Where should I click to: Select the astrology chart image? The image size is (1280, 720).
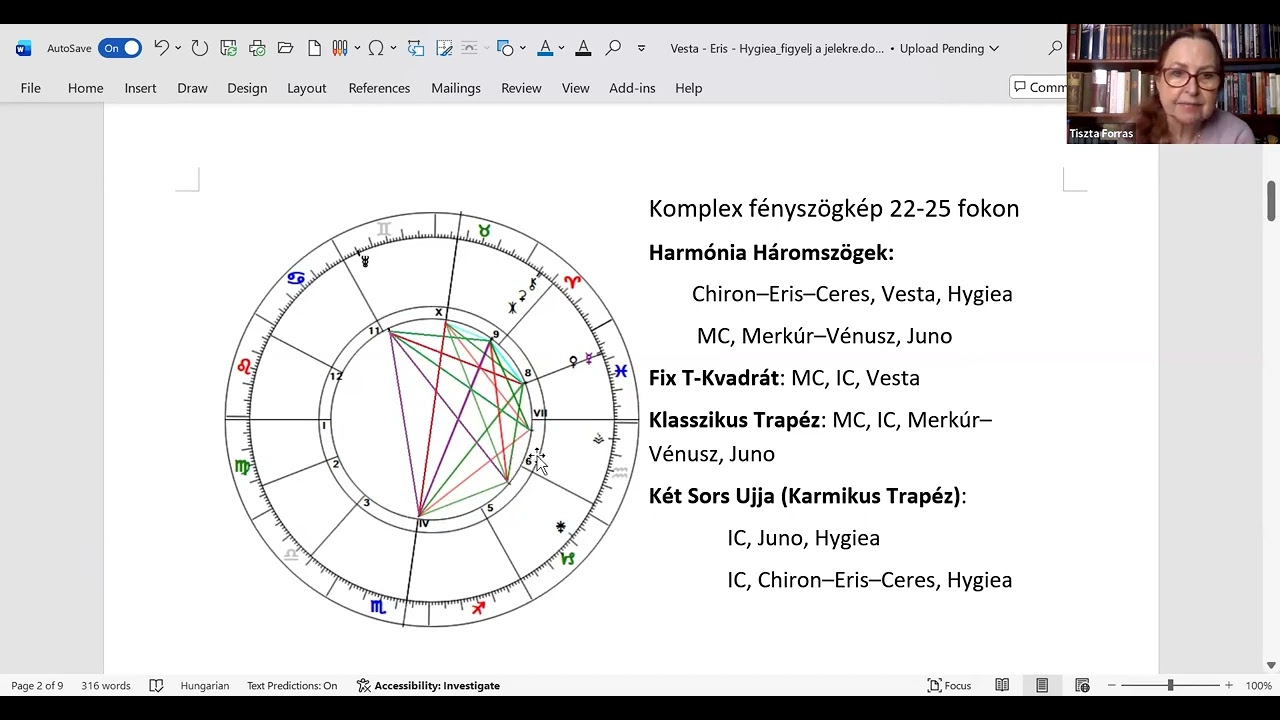431,419
